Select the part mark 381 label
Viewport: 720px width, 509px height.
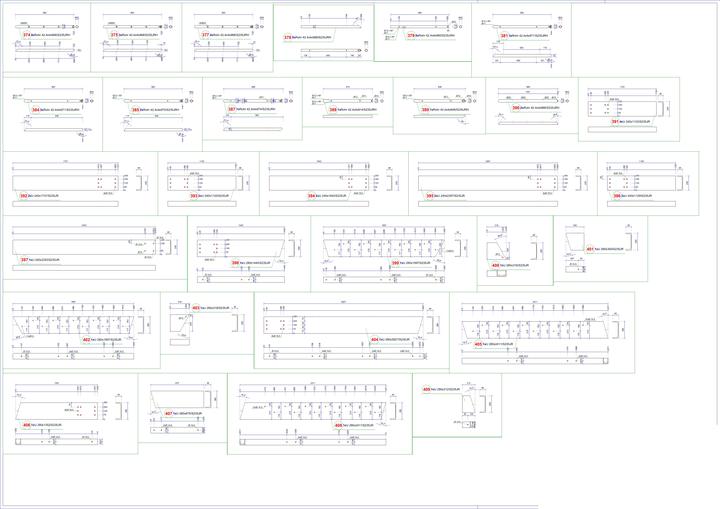pos(504,35)
